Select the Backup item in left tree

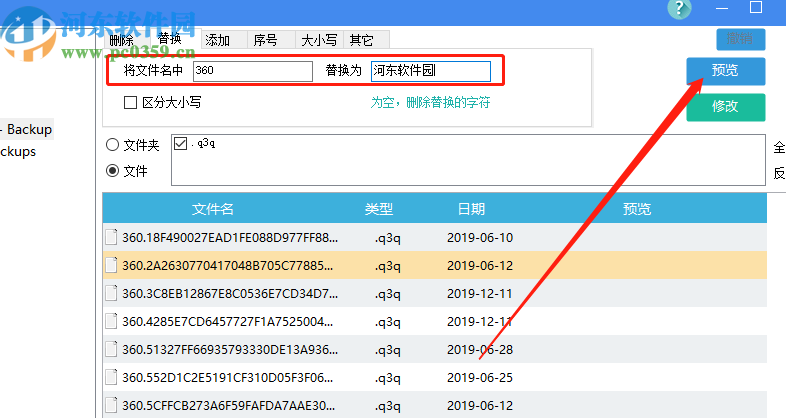27,129
